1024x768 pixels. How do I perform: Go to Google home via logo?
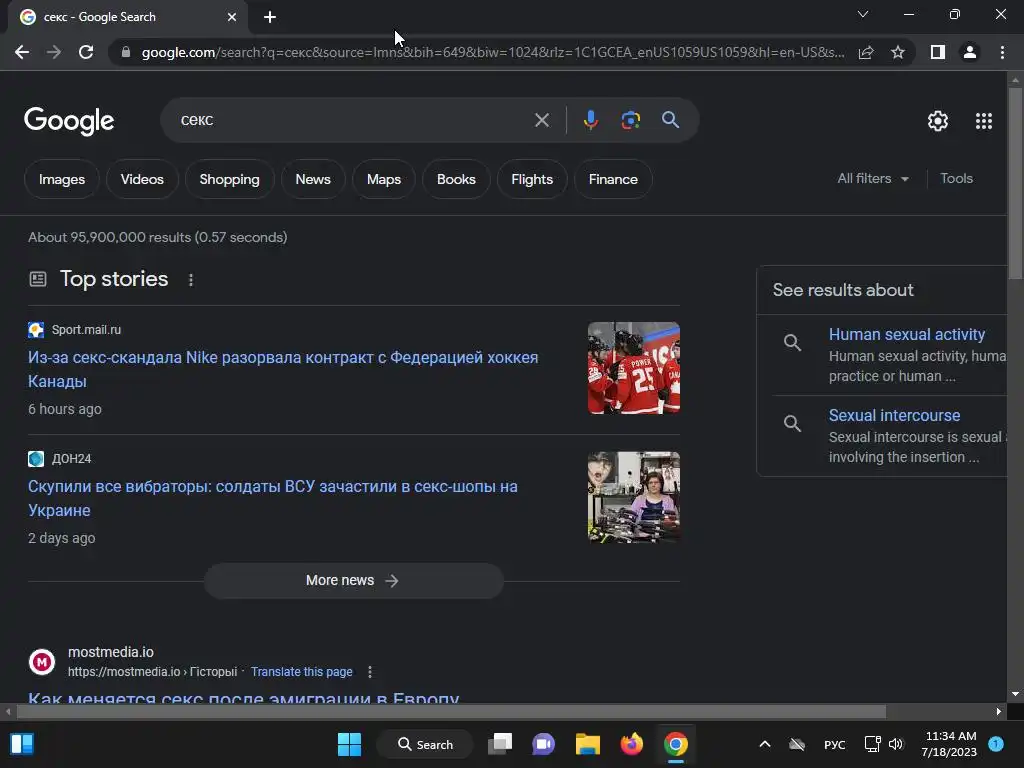click(69, 121)
